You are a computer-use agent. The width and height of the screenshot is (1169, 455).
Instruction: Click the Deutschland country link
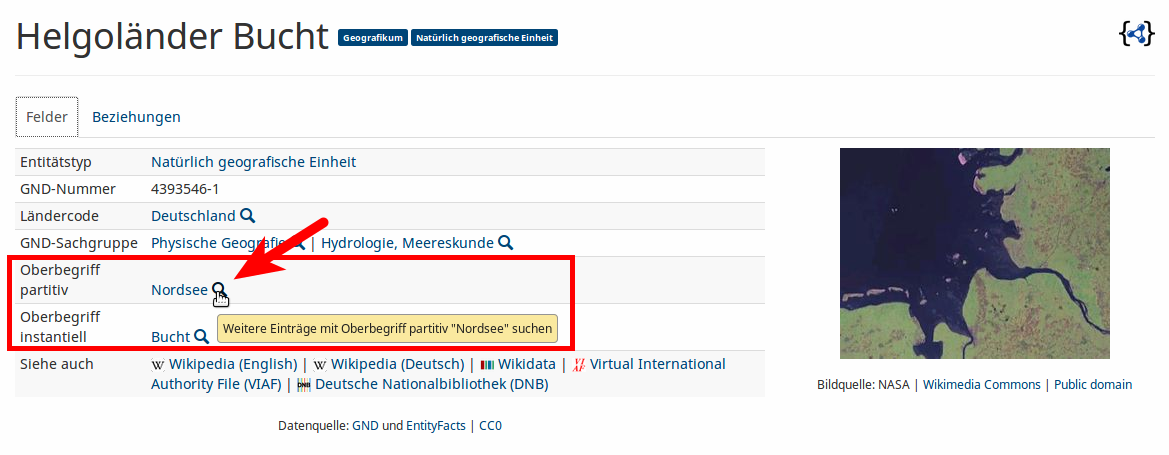(x=193, y=216)
